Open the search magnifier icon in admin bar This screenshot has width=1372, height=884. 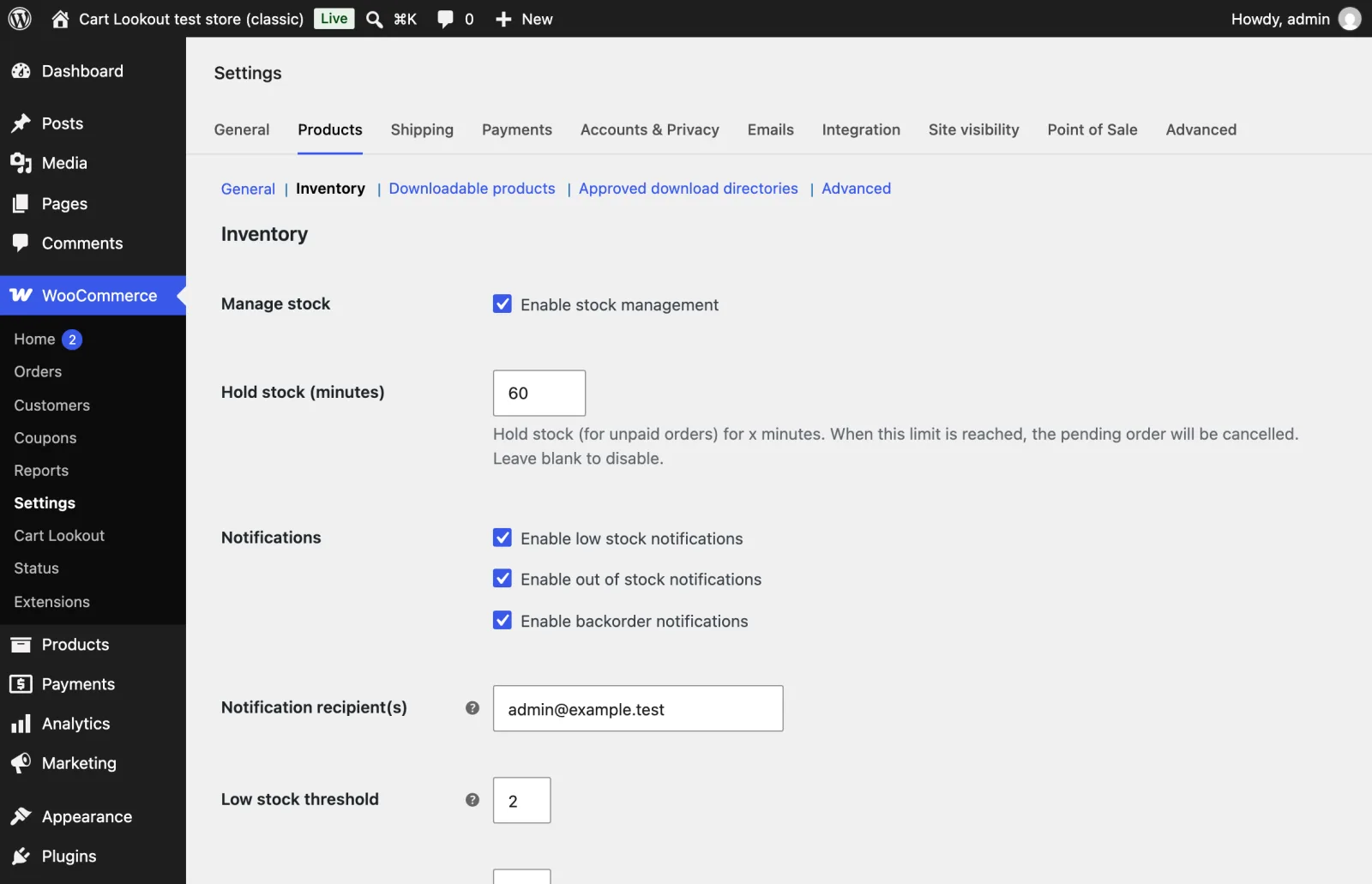[x=375, y=19]
